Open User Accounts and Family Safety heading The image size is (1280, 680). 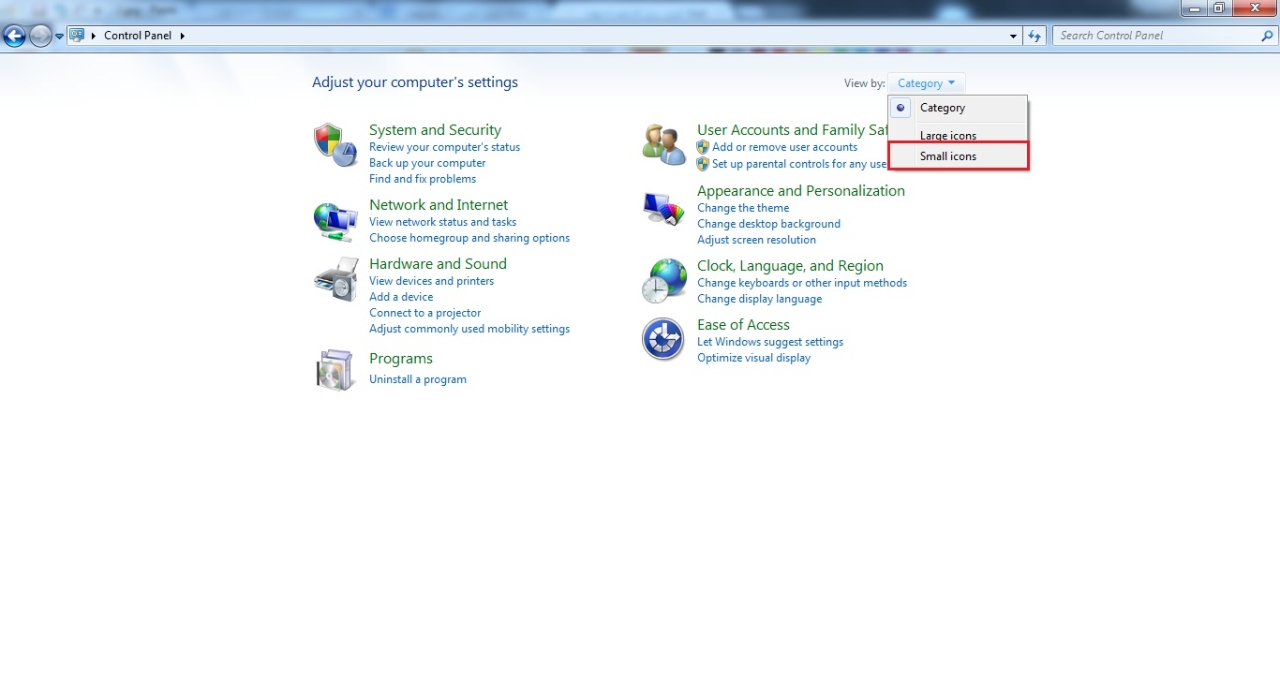point(792,130)
